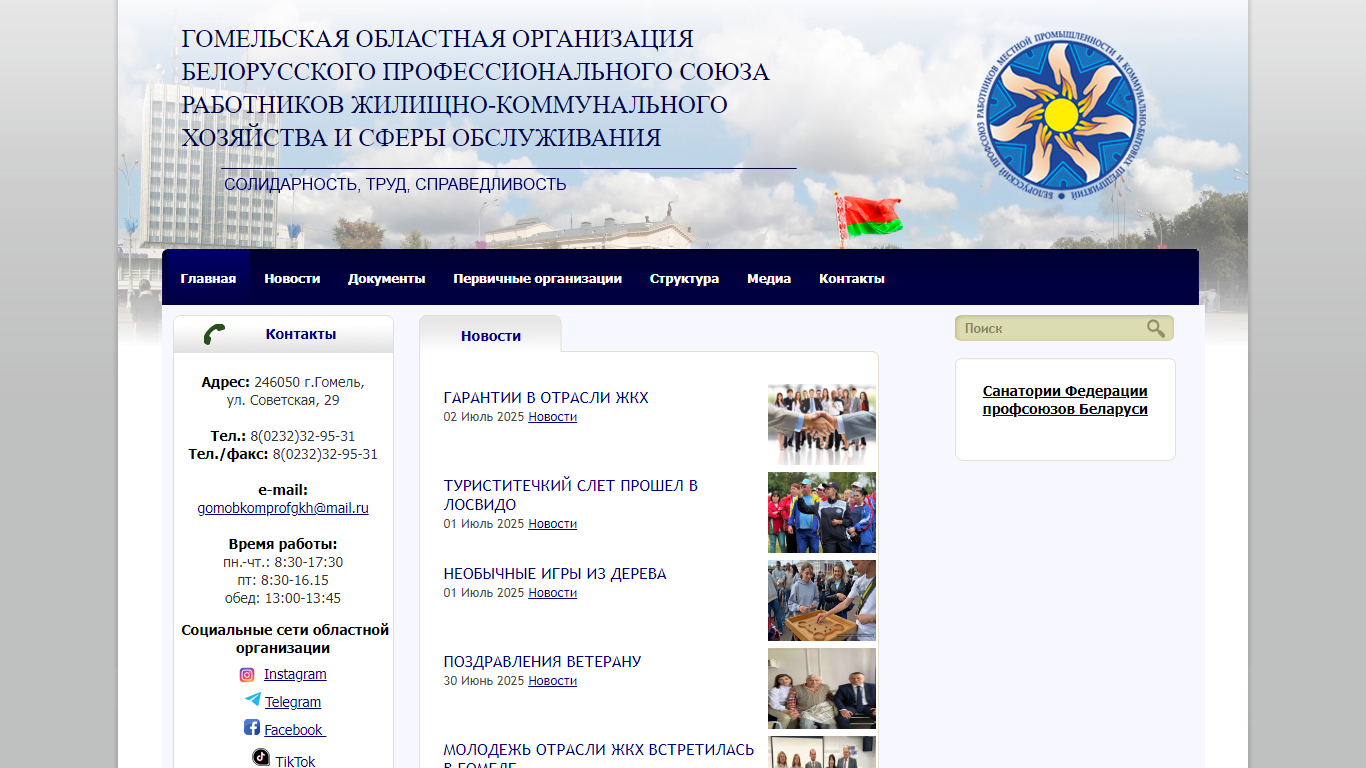The height and width of the screenshot is (768, 1366).
Task: Click the Социальные сети областной организации heading
Action: tap(285, 639)
